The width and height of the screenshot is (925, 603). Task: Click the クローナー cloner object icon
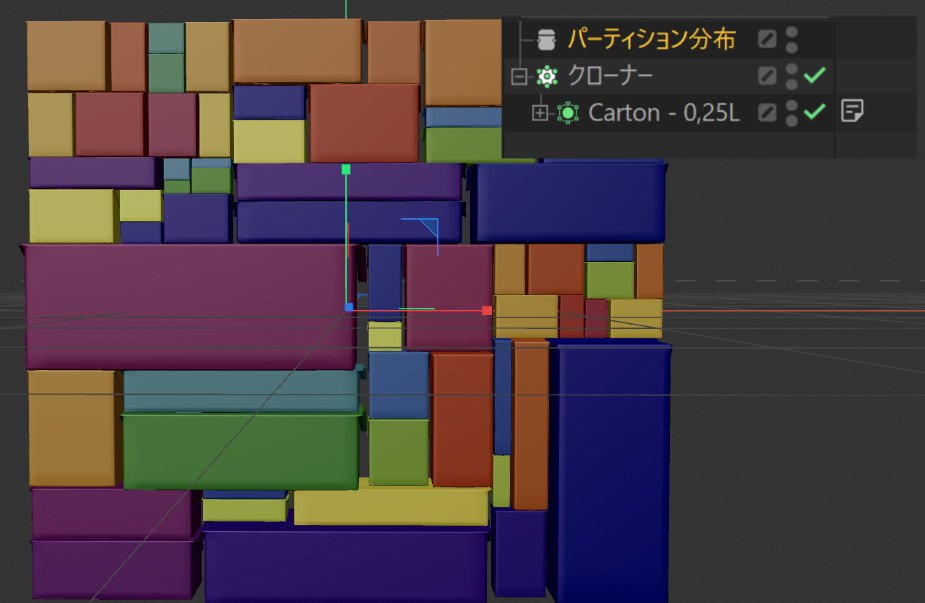[546, 76]
